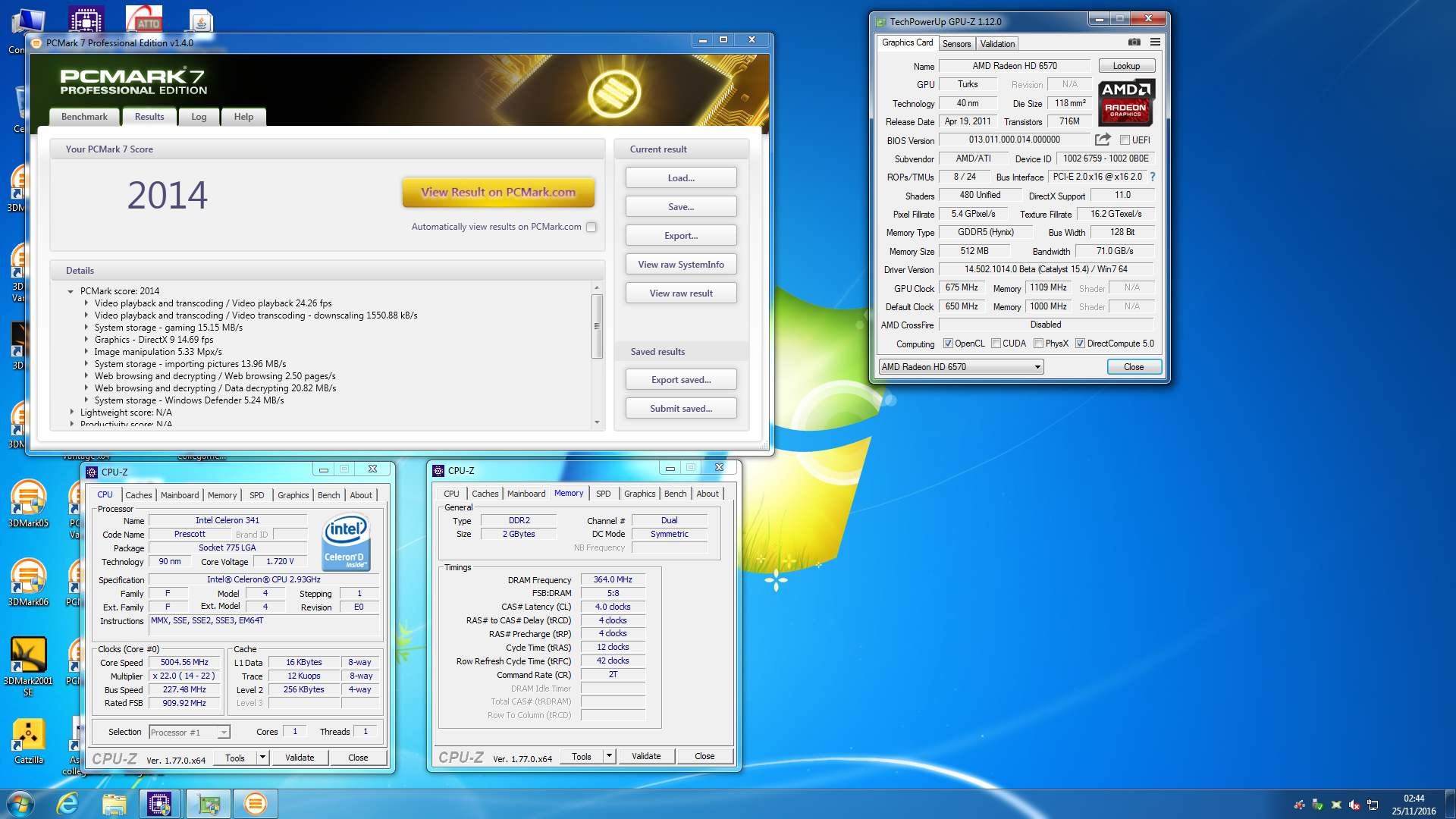Open the 3DMark2001 SE desktop shortcut
Viewport: 1456px width, 819px height.
(x=28, y=666)
